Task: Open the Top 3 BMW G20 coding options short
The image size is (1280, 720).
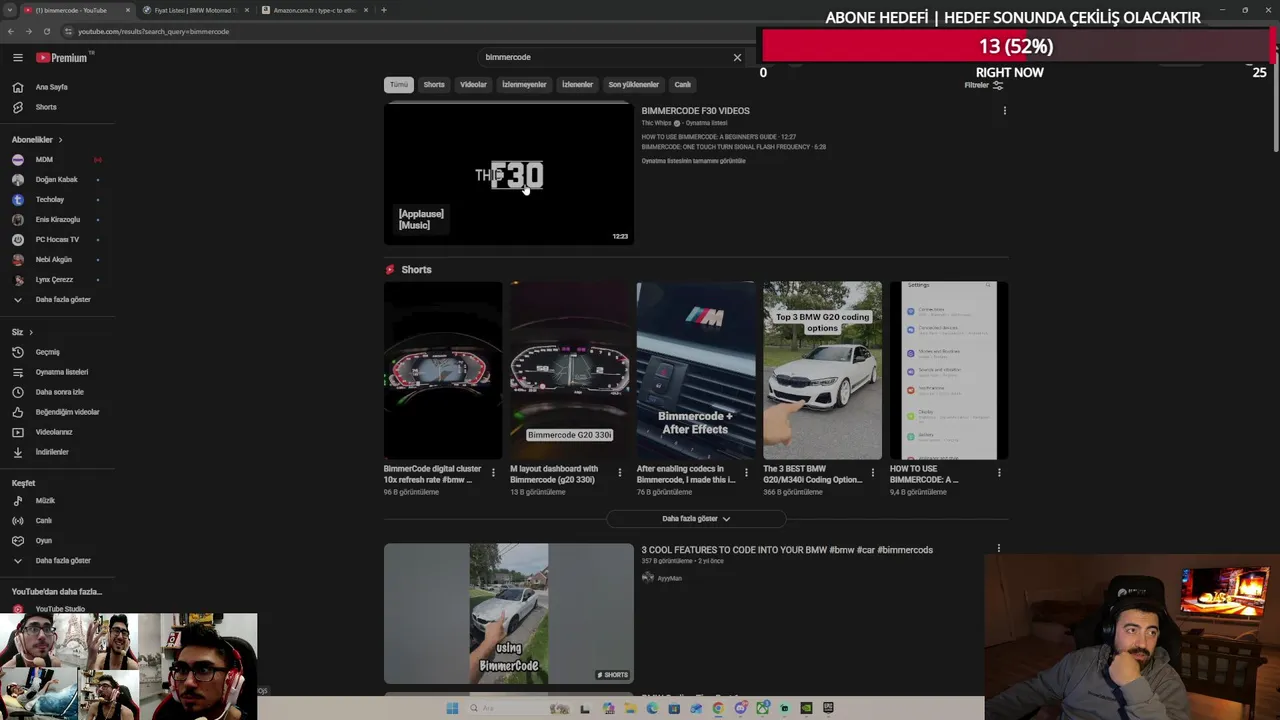Action: click(822, 370)
